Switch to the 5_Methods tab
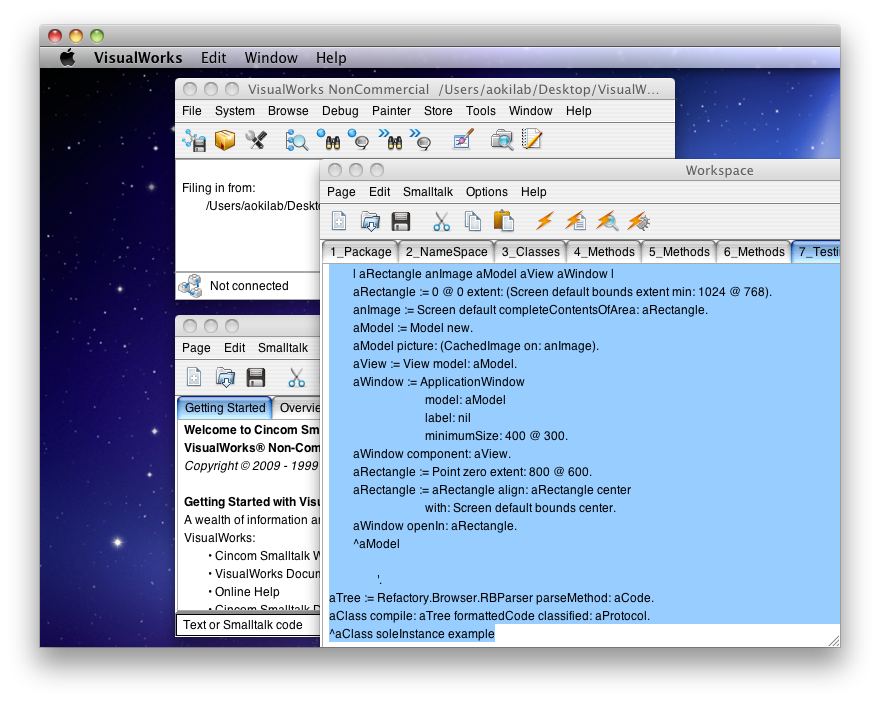The width and height of the screenshot is (880, 702). tap(679, 252)
